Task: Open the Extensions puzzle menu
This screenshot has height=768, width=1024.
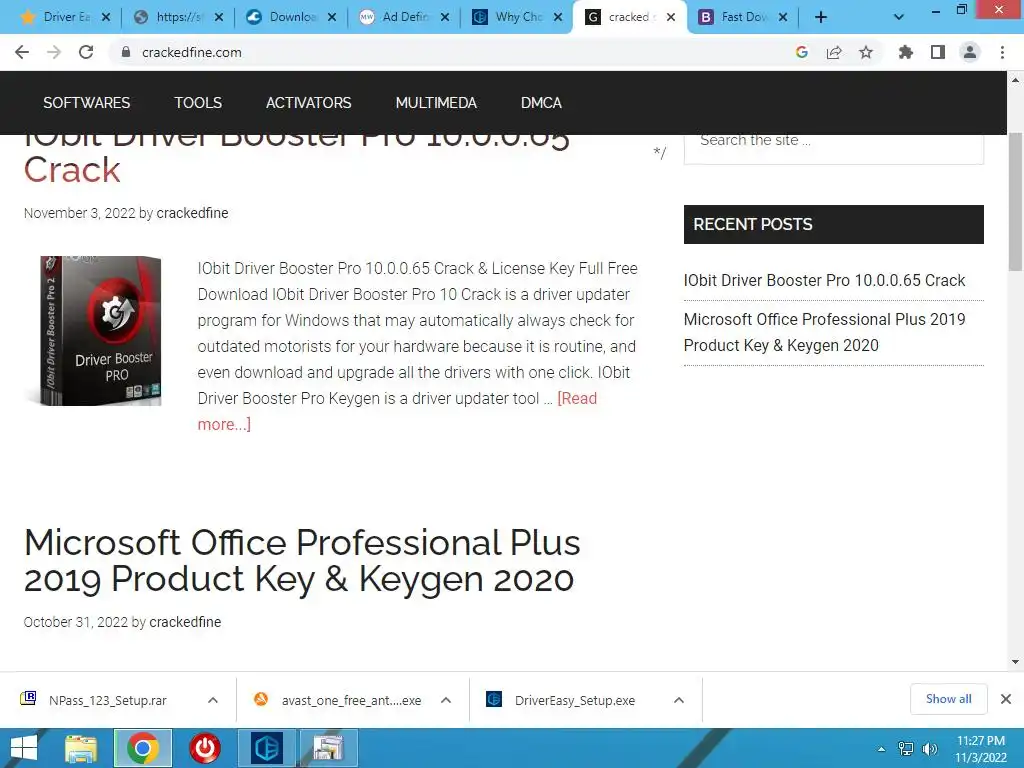Action: (906, 52)
